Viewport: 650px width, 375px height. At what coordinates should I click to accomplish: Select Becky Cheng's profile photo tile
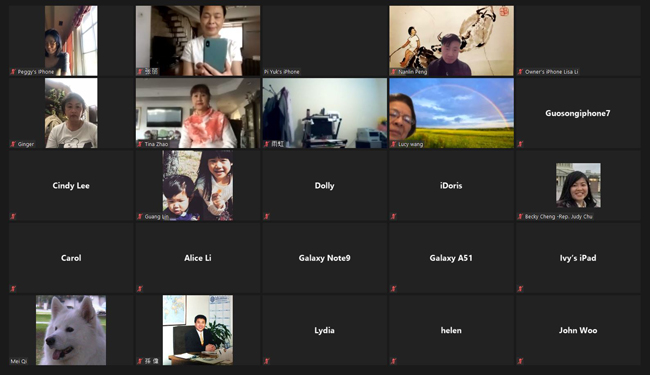click(x=578, y=185)
